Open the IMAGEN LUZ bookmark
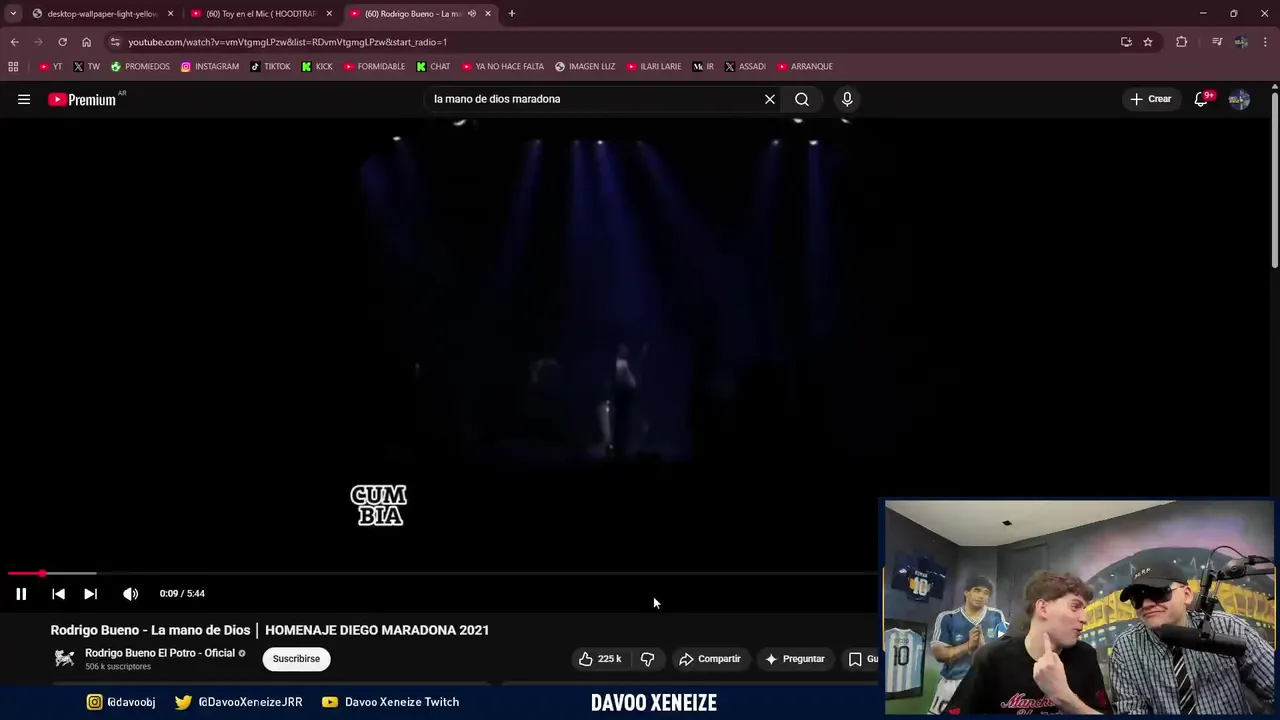This screenshot has height=720, width=1280. pyautogui.click(x=585, y=67)
